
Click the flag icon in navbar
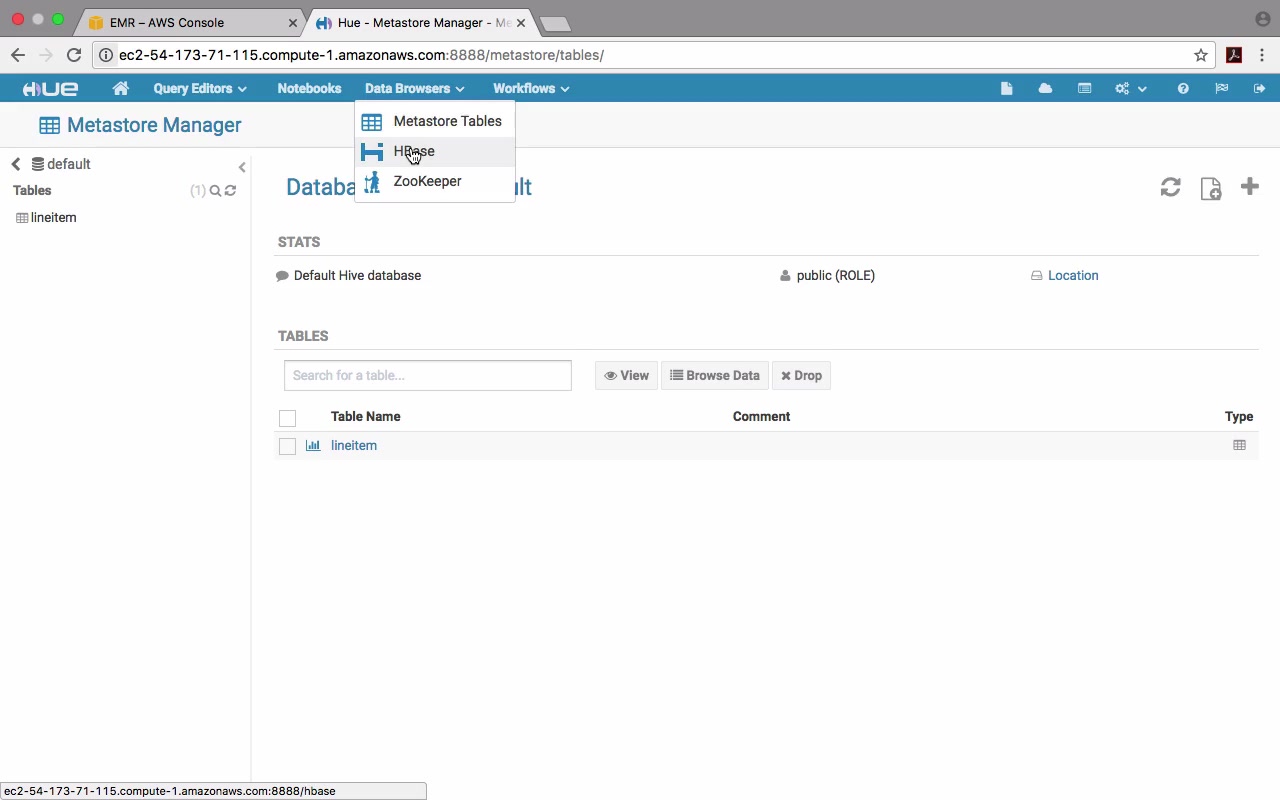[x=1221, y=88]
